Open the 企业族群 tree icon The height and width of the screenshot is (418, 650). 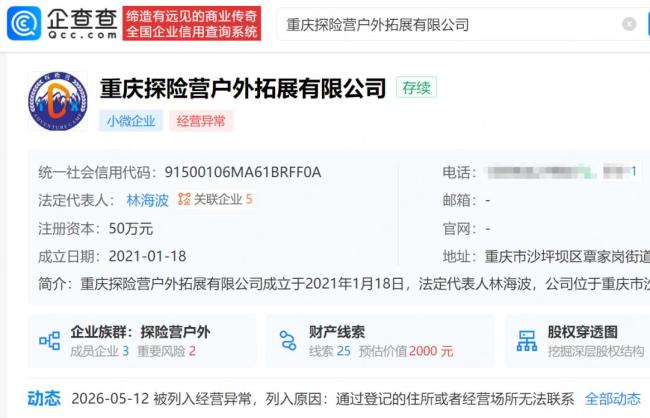point(50,341)
